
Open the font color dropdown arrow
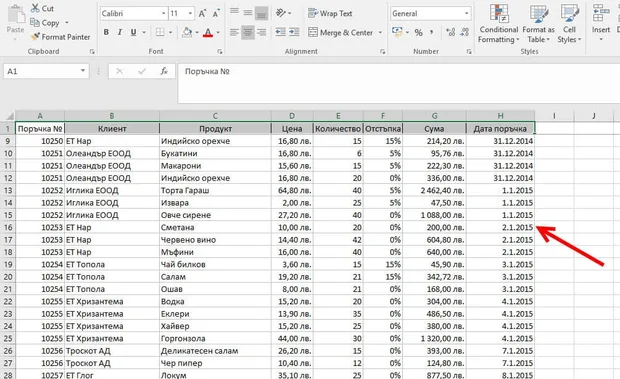tap(218, 32)
